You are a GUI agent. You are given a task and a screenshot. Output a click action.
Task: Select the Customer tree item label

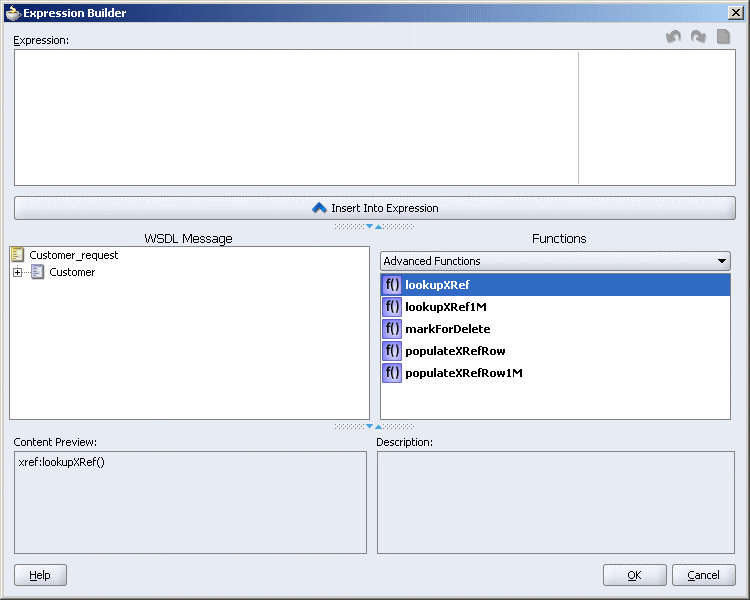72,272
